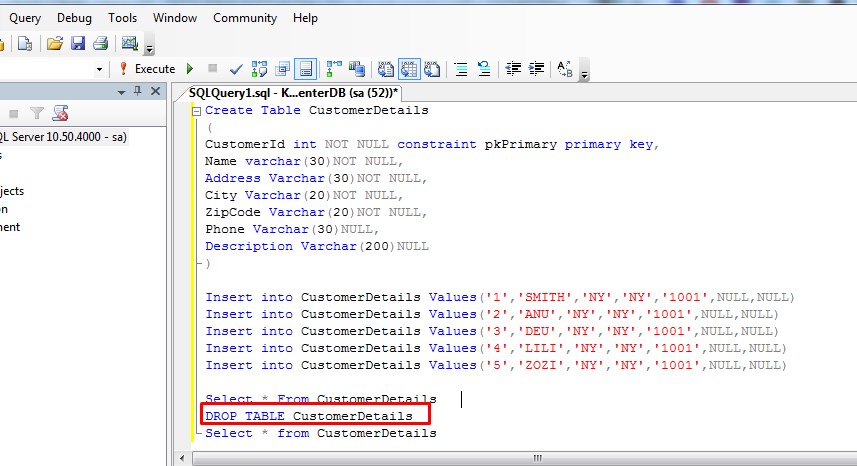Image resolution: width=857 pixels, height=466 pixels.
Task: Click the last 'Select * from CustomerDetails' line
Action: (x=321, y=433)
